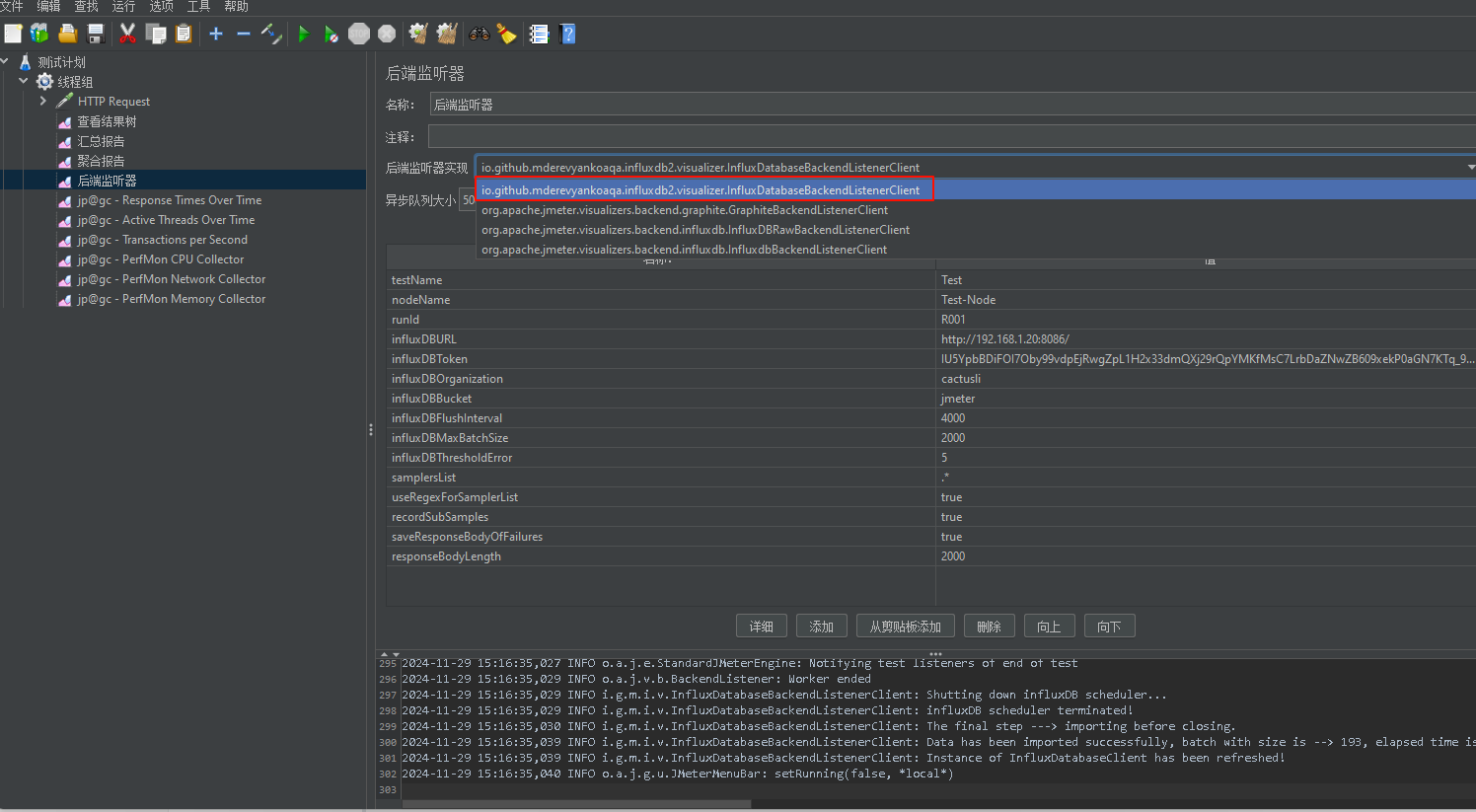Select jp@gc - PerfMon CPU Collector
1476x812 pixels.
(x=161, y=259)
